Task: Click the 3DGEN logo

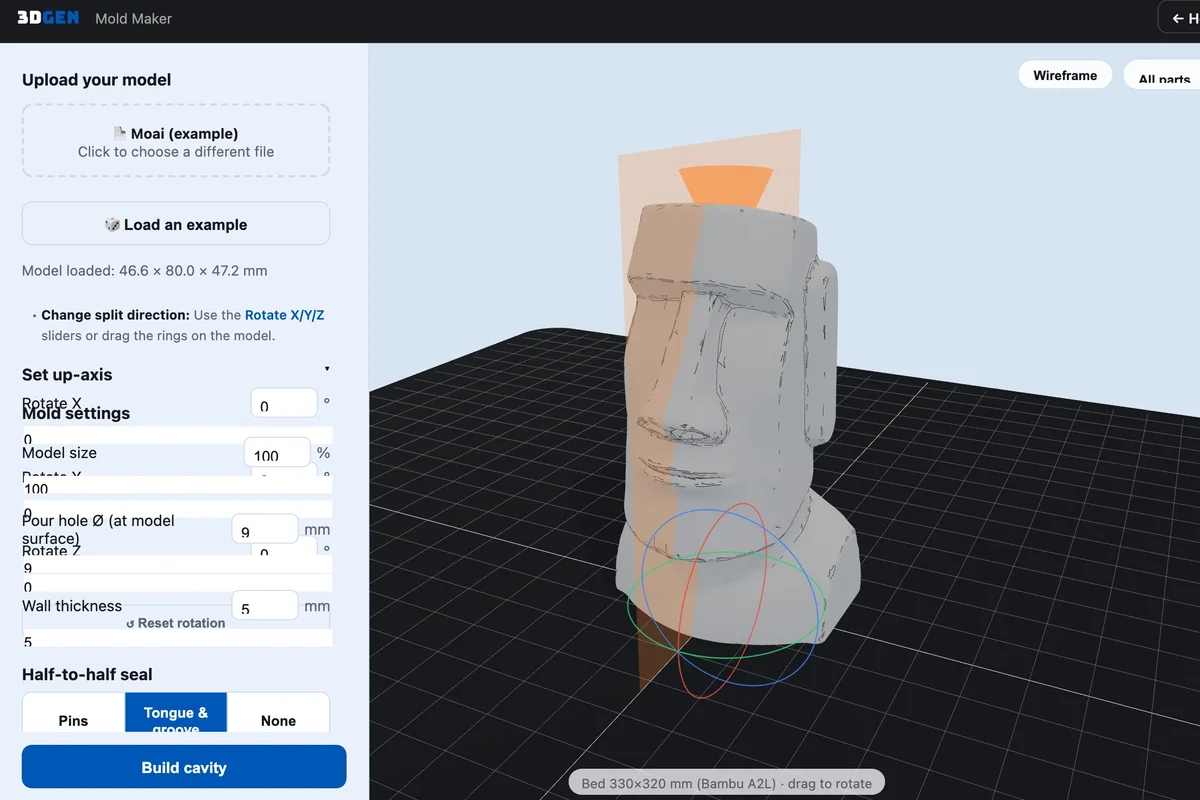Action: coord(47,18)
